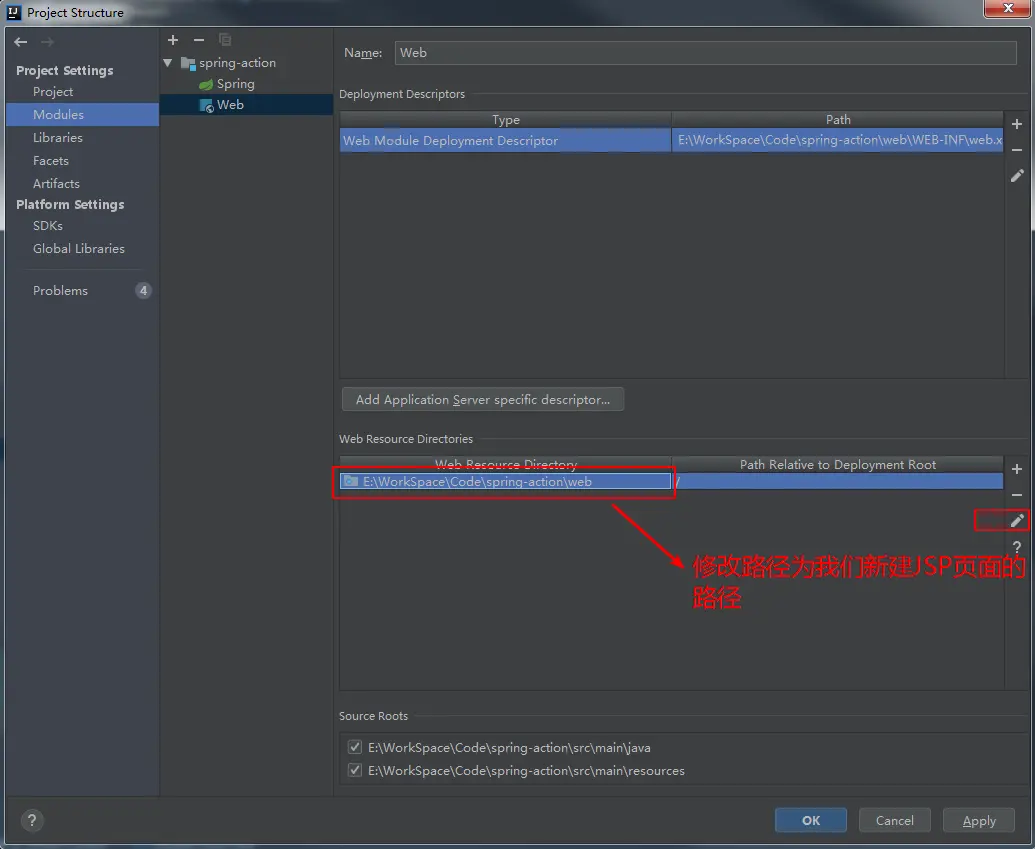Go back with the left arrow icon

tap(20, 42)
